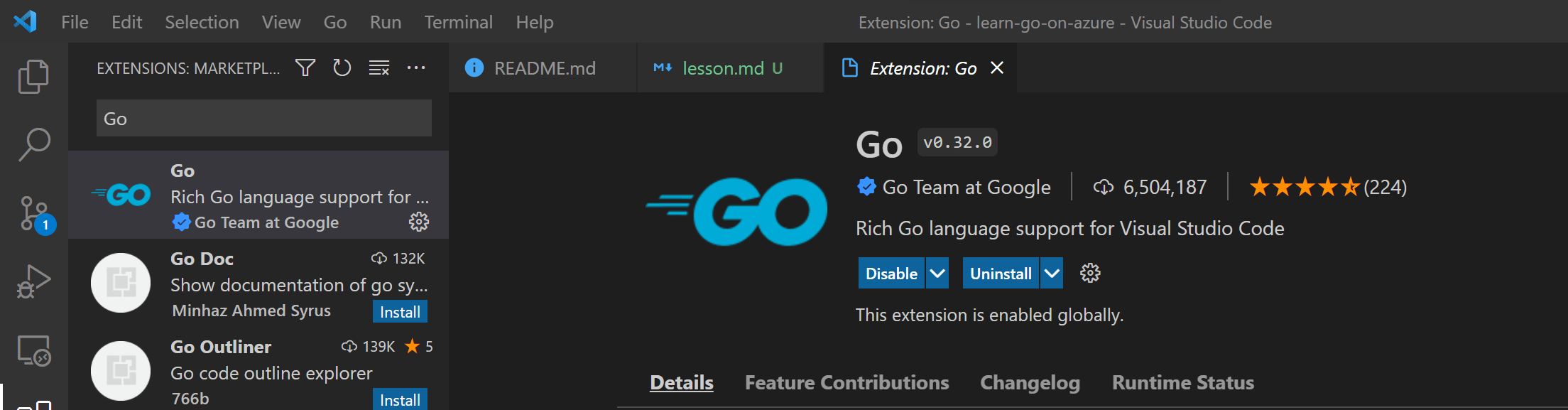Open Source Control view with 1 change
Viewport: 1568px width, 410px height.
point(36,214)
